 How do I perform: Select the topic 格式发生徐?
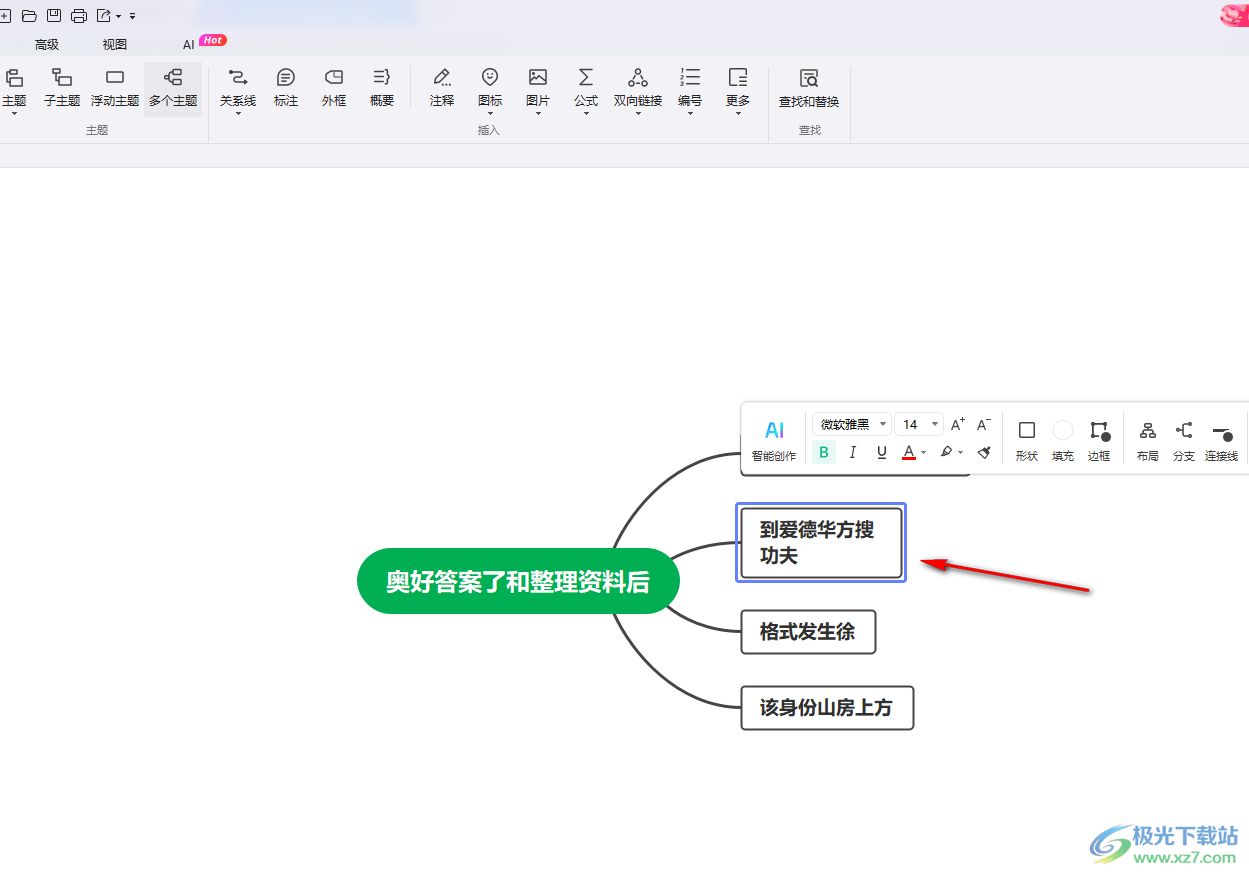point(808,632)
